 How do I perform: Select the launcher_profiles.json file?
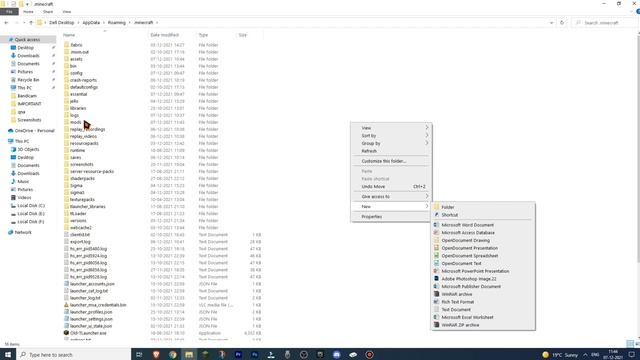(91, 312)
